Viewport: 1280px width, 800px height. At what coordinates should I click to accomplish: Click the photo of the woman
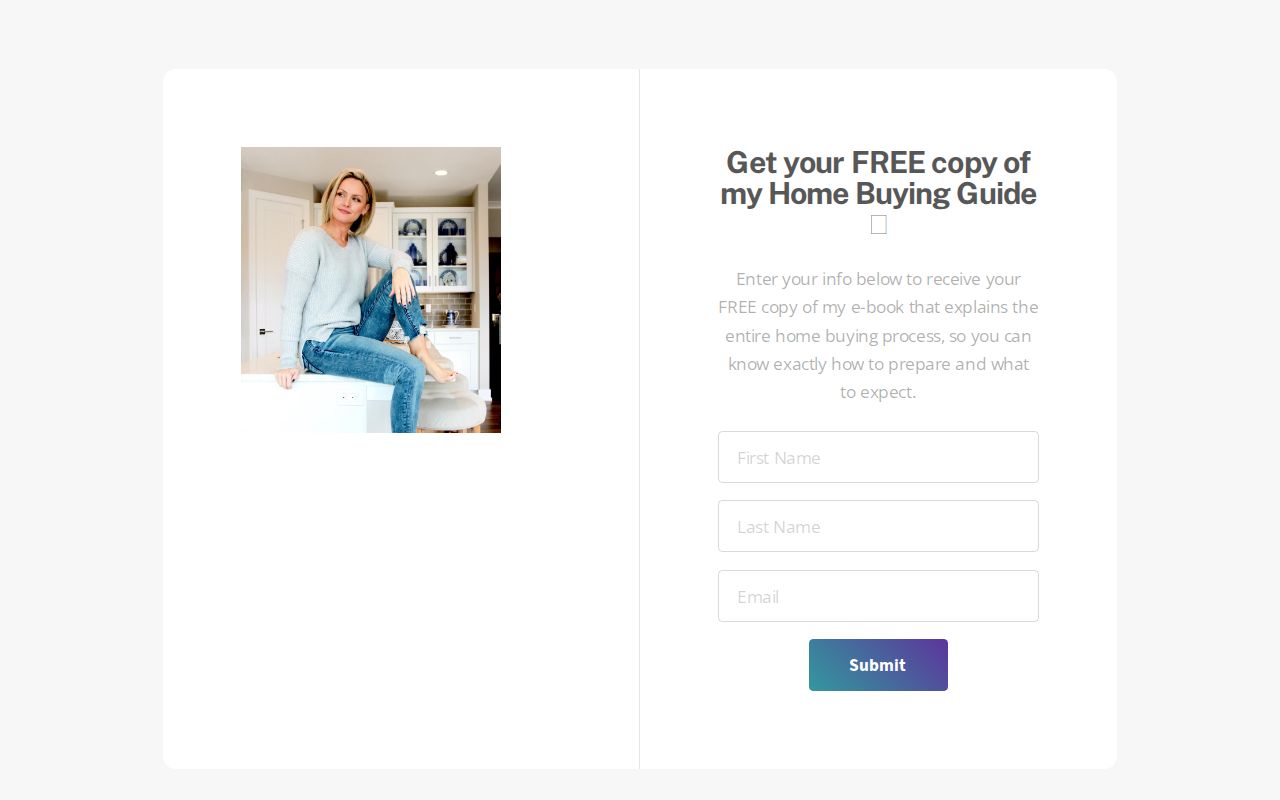pos(371,290)
